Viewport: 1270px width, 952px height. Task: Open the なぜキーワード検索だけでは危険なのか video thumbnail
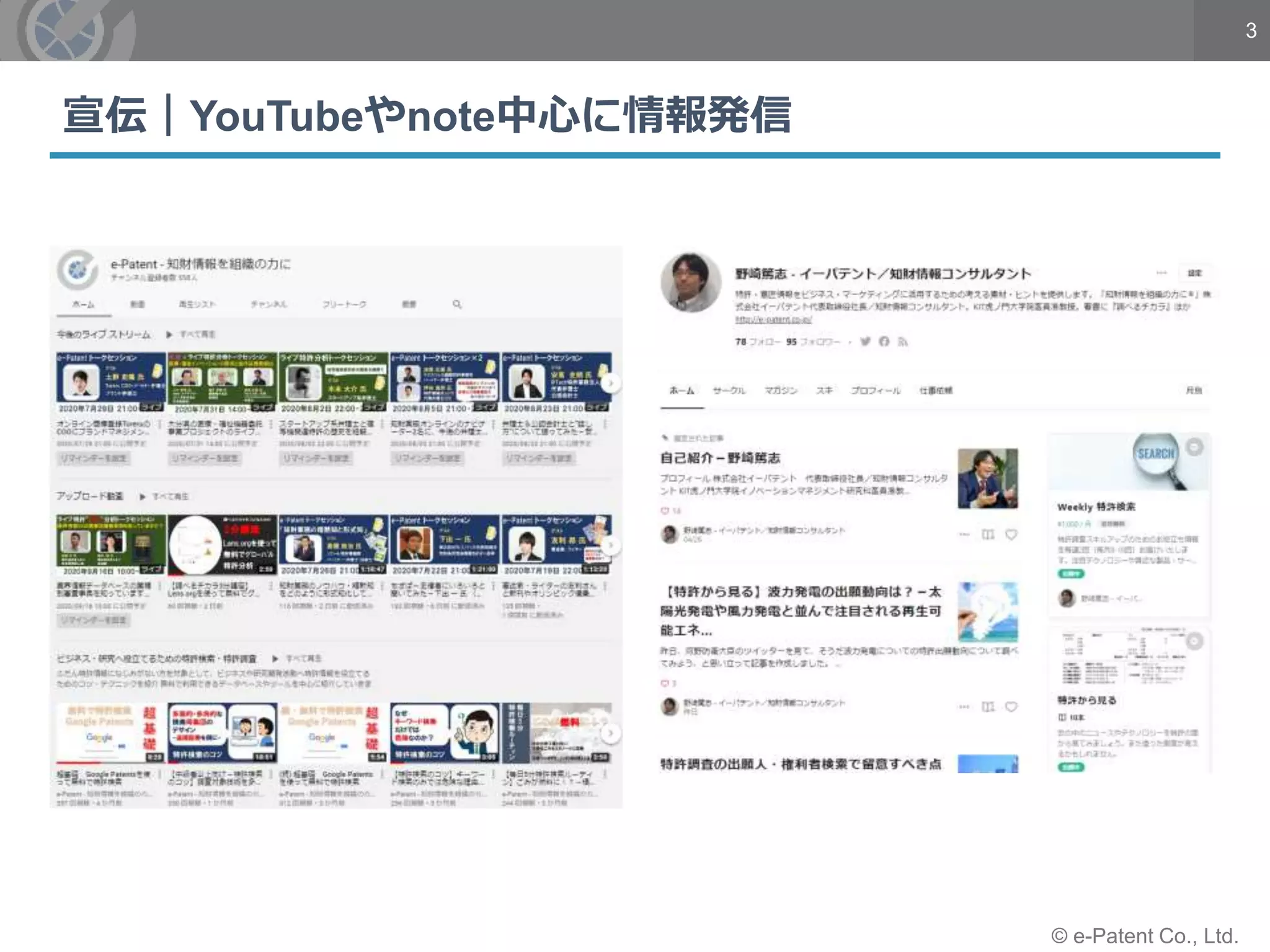pyautogui.click(x=445, y=733)
